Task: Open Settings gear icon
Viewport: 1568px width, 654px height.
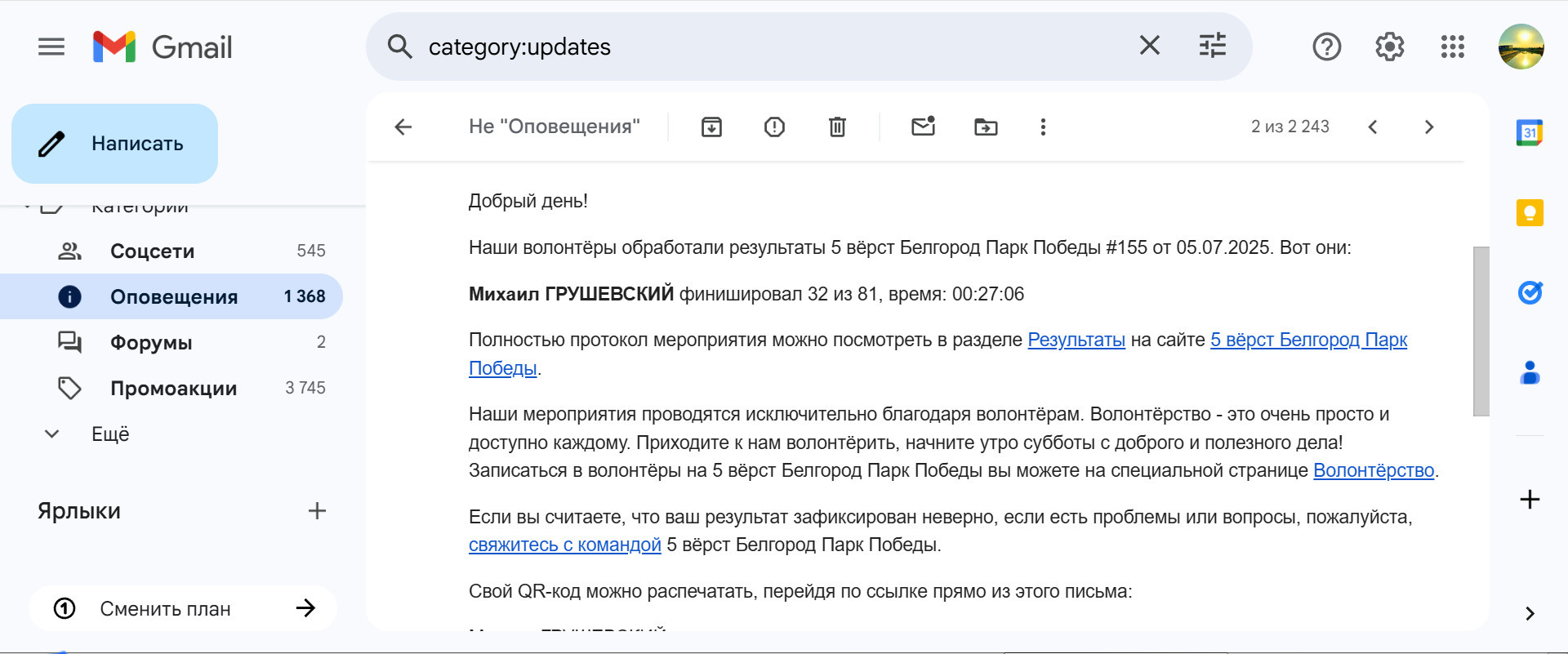Action: [x=1390, y=47]
